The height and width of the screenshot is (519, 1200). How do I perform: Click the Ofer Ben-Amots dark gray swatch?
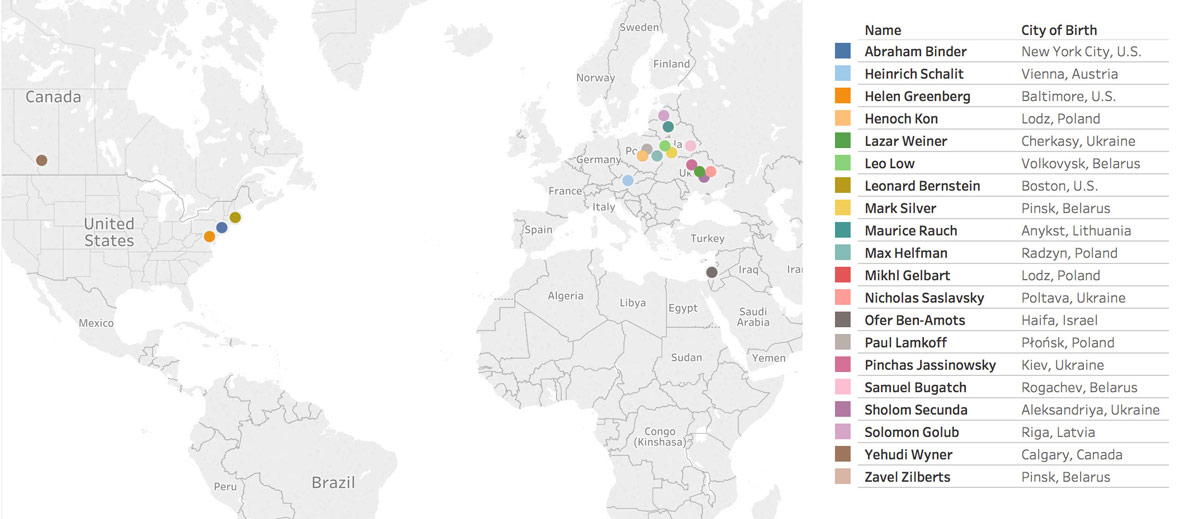(843, 320)
